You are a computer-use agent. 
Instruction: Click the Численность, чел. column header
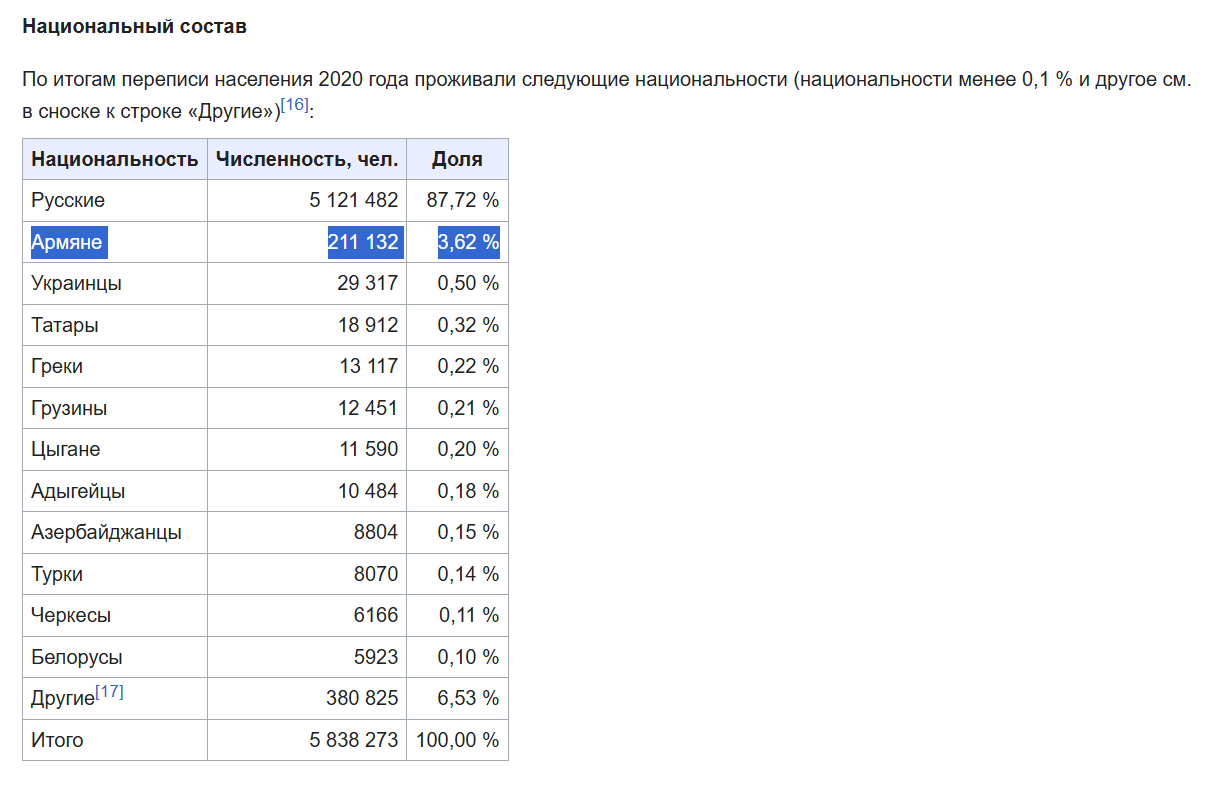307,159
